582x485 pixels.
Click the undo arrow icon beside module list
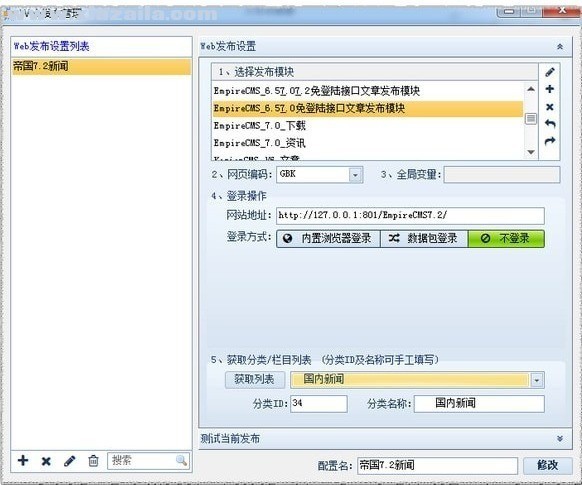coord(550,123)
